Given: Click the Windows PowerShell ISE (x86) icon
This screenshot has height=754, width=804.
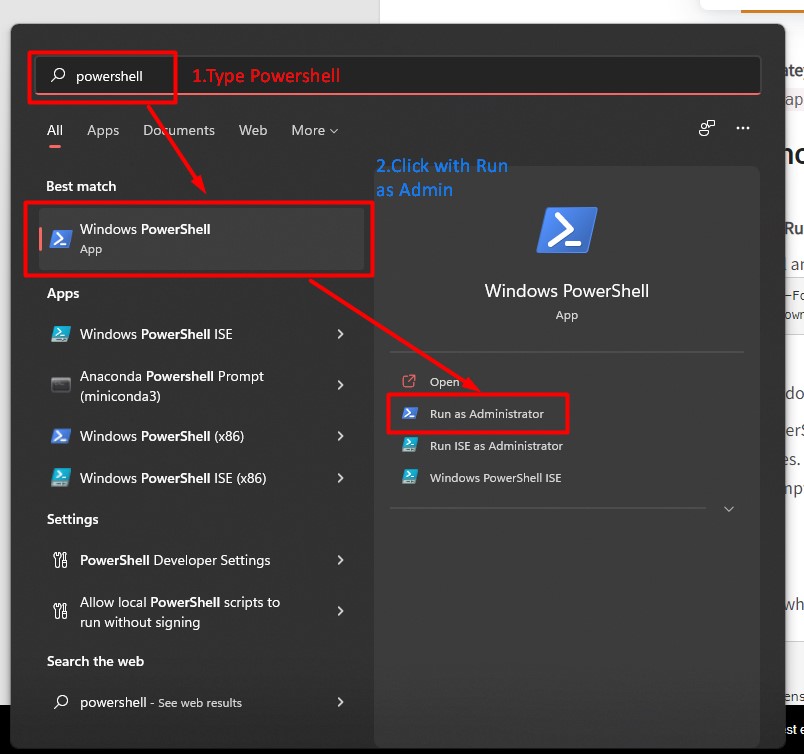Looking at the screenshot, I should tap(61, 478).
